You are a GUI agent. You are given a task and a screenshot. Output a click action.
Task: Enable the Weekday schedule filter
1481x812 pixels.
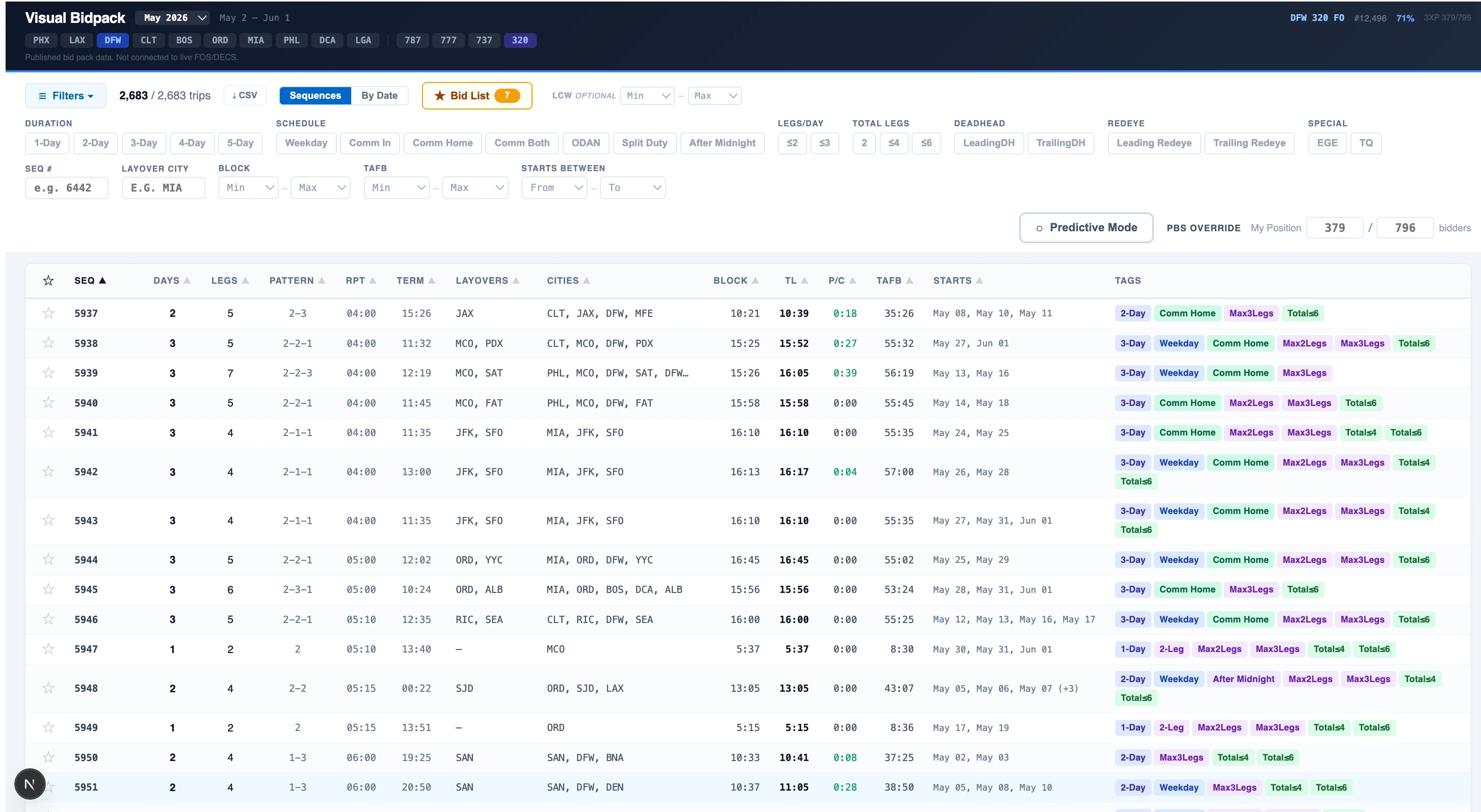pos(306,143)
